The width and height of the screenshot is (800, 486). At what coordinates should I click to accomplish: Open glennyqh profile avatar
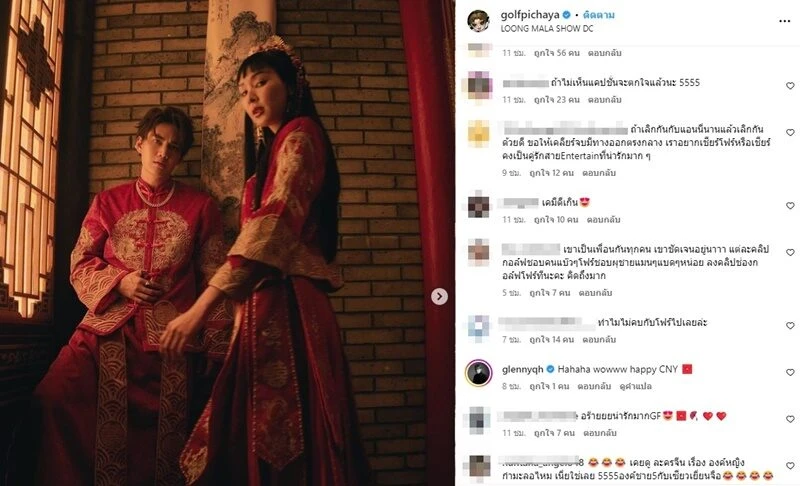(x=479, y=373)
